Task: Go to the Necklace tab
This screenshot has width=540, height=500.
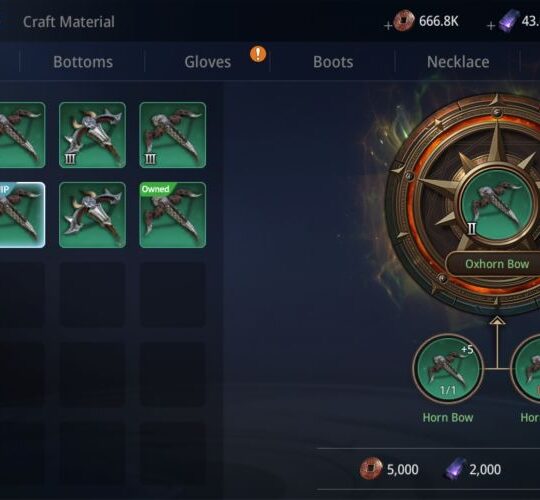Action: click(x=458, y=62)
